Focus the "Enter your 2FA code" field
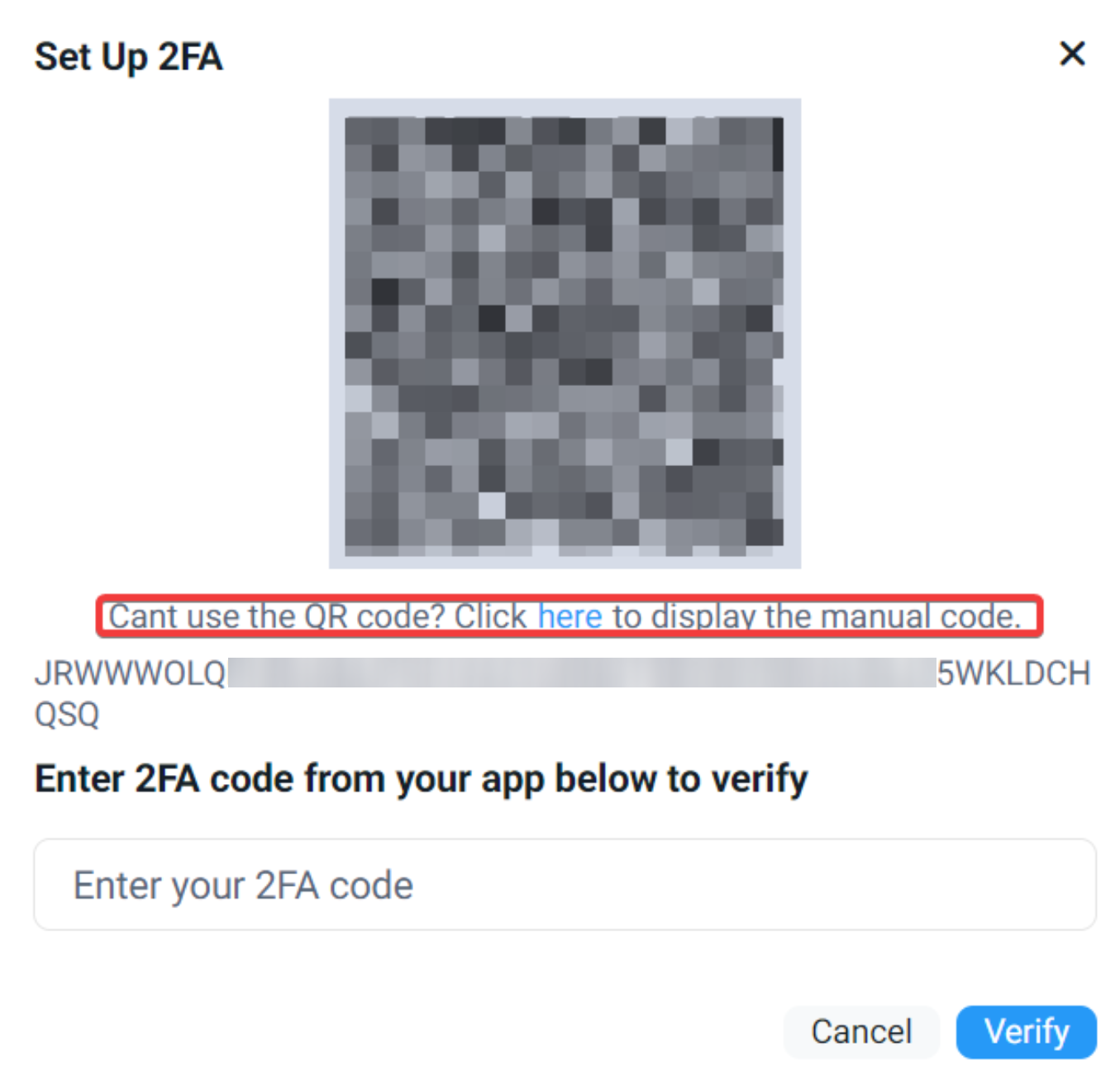1120x1089 pixels. pyautogui.click(x=565, y=885)
